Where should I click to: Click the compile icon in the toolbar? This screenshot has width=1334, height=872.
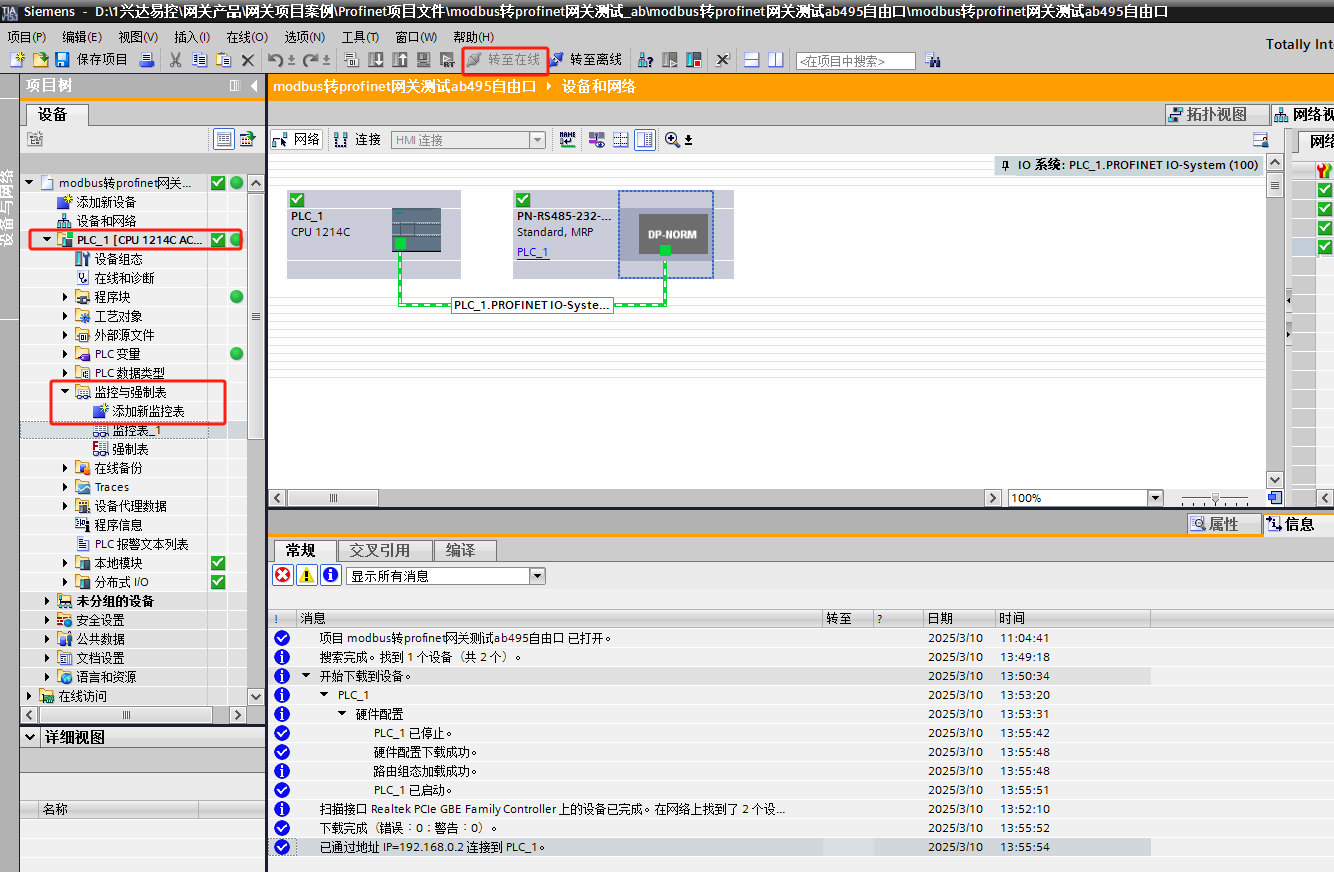point(352,60)
